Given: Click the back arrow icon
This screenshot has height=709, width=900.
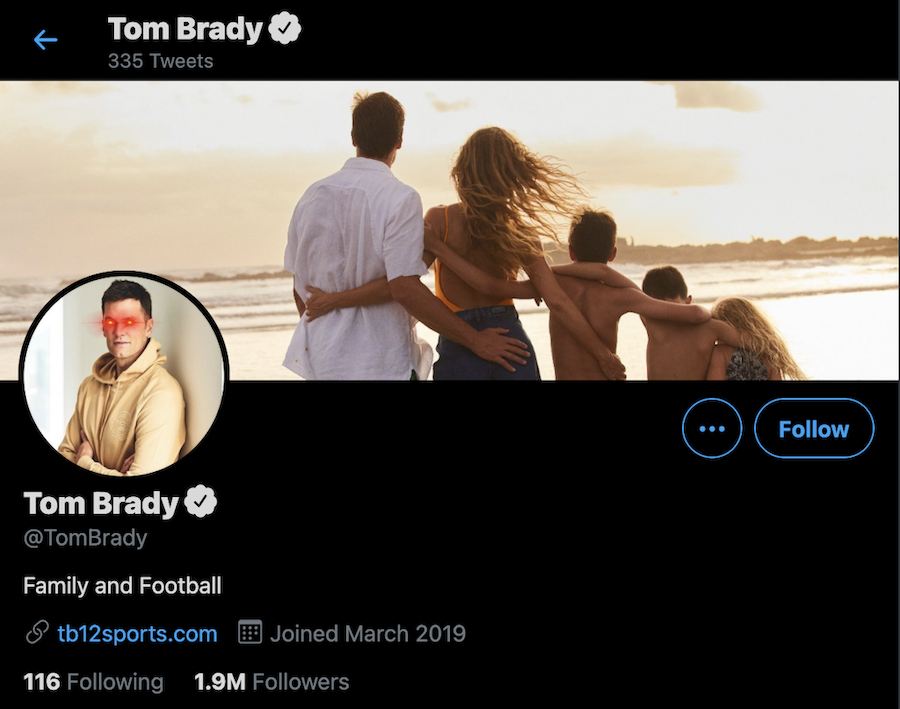Looking at the screenshot, I should pos(46,40).
